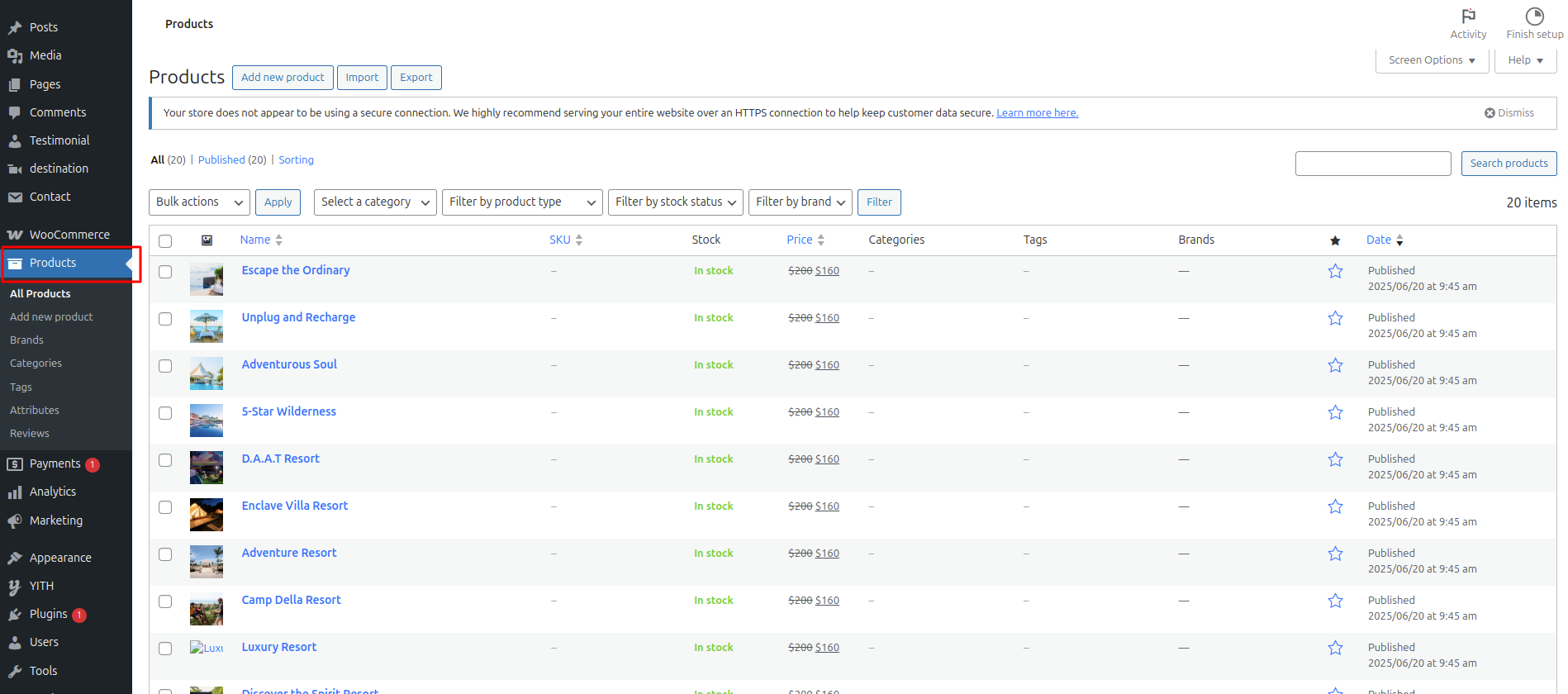Image resolution: width=1568 pixels, height=694 pixels.
Task: Click the Dismiss icon on HTTPS notice
Action: click(1490, 113)
